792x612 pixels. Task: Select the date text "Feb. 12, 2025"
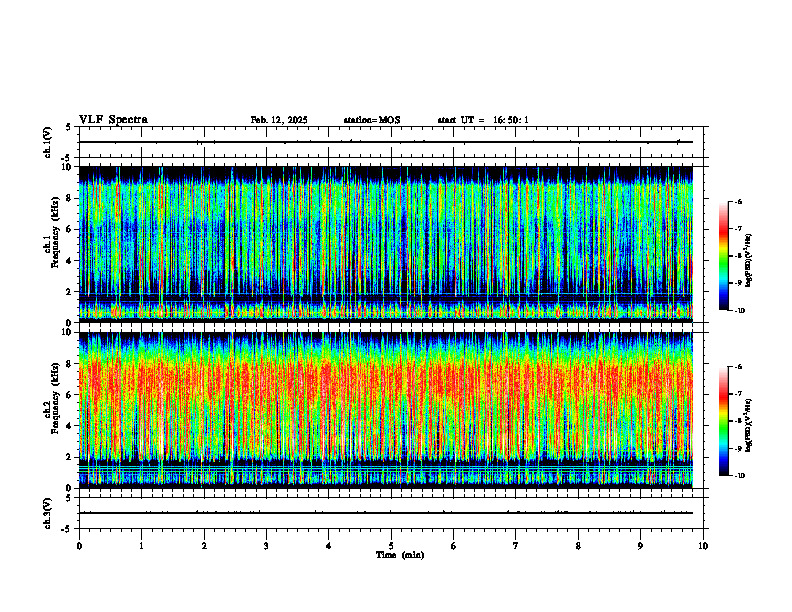279,120
